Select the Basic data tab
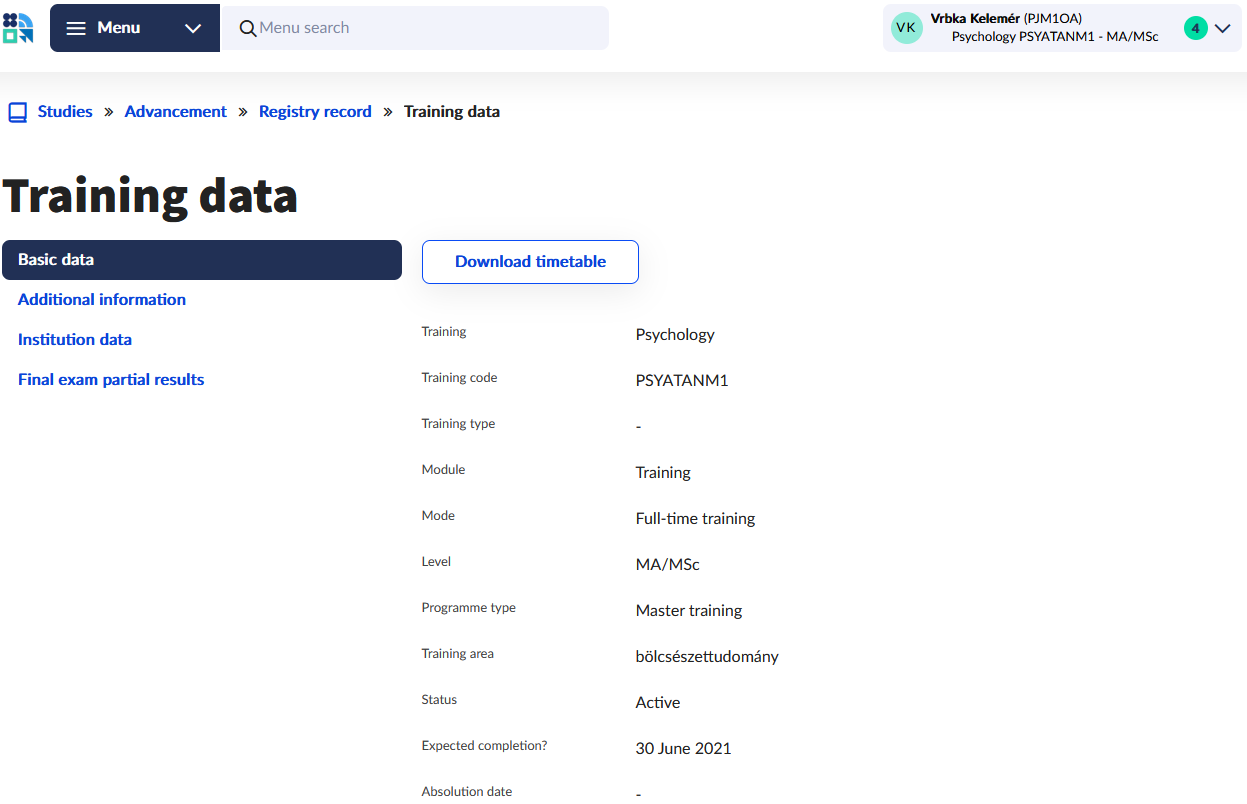The width and height of the screenshot is (1247, 804). pyautogui.click(x=201, y=260)
